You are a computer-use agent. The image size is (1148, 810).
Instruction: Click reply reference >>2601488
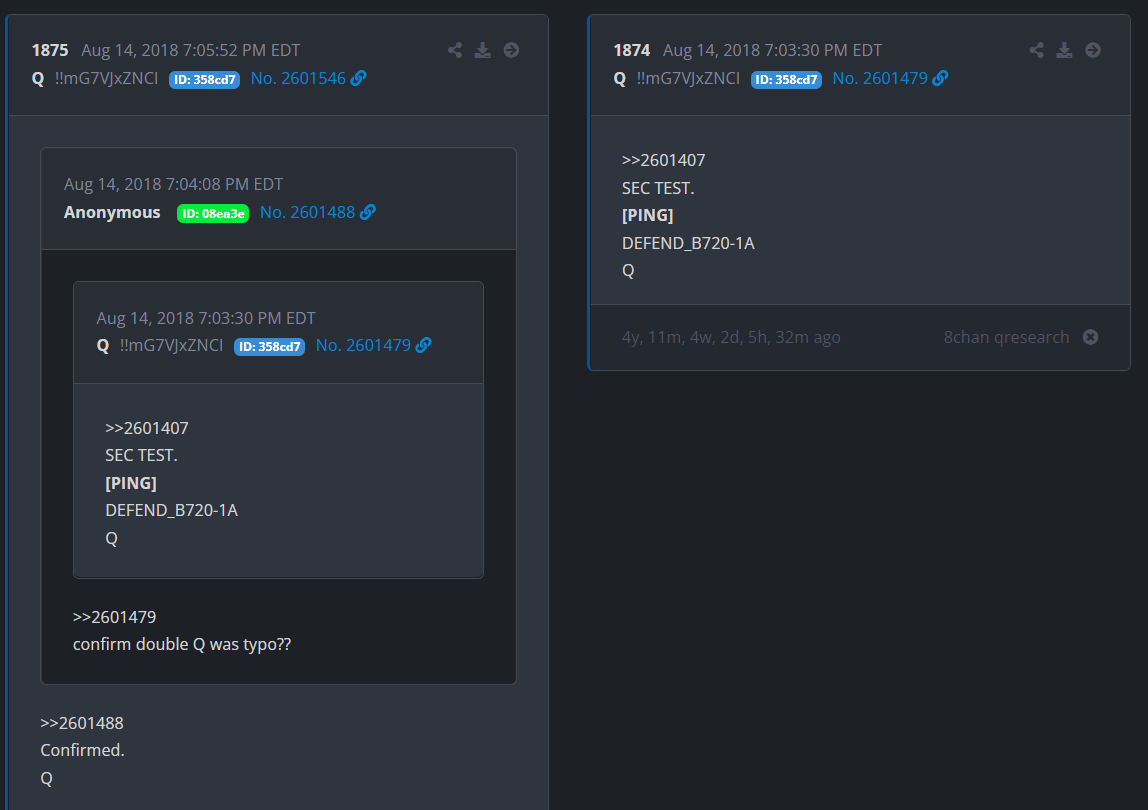(82, 723)
